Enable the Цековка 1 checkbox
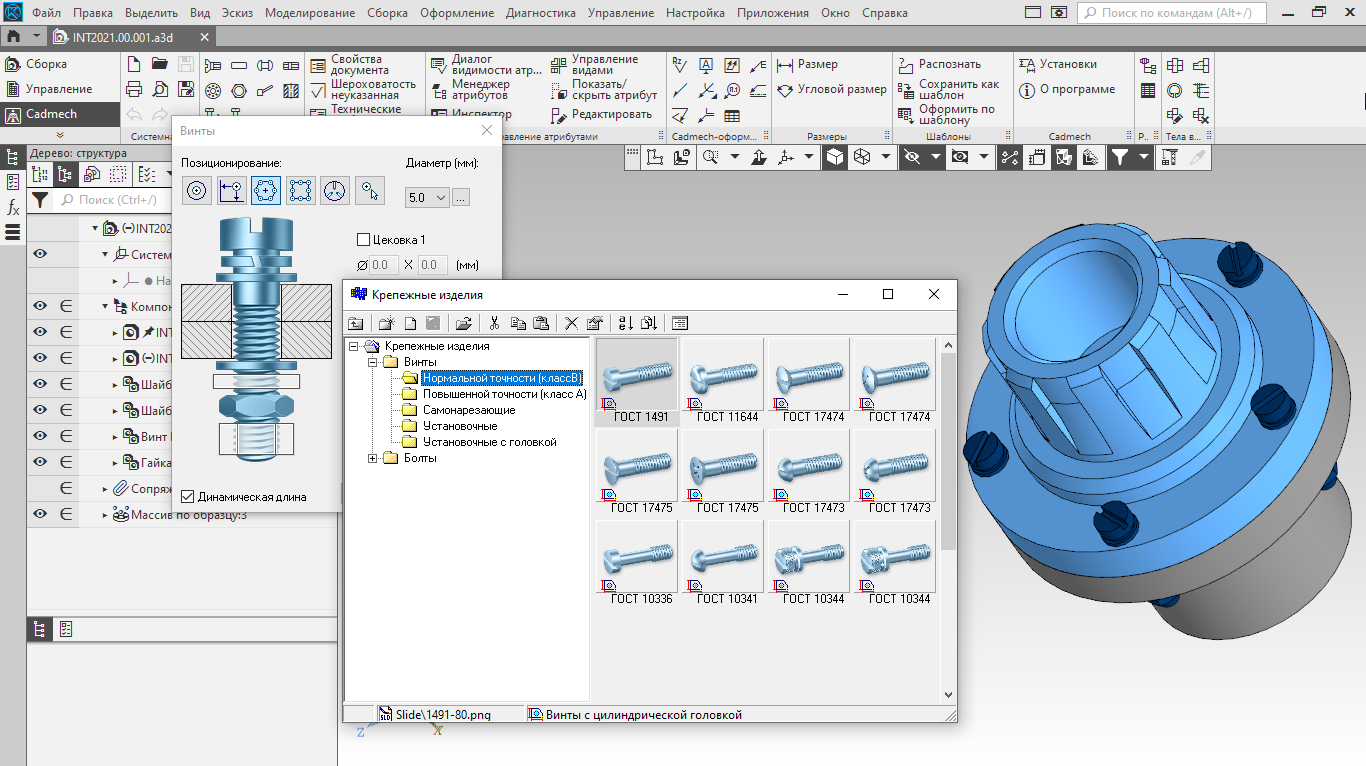This screenshot has width=1366, height=766. tap(364, 240)
